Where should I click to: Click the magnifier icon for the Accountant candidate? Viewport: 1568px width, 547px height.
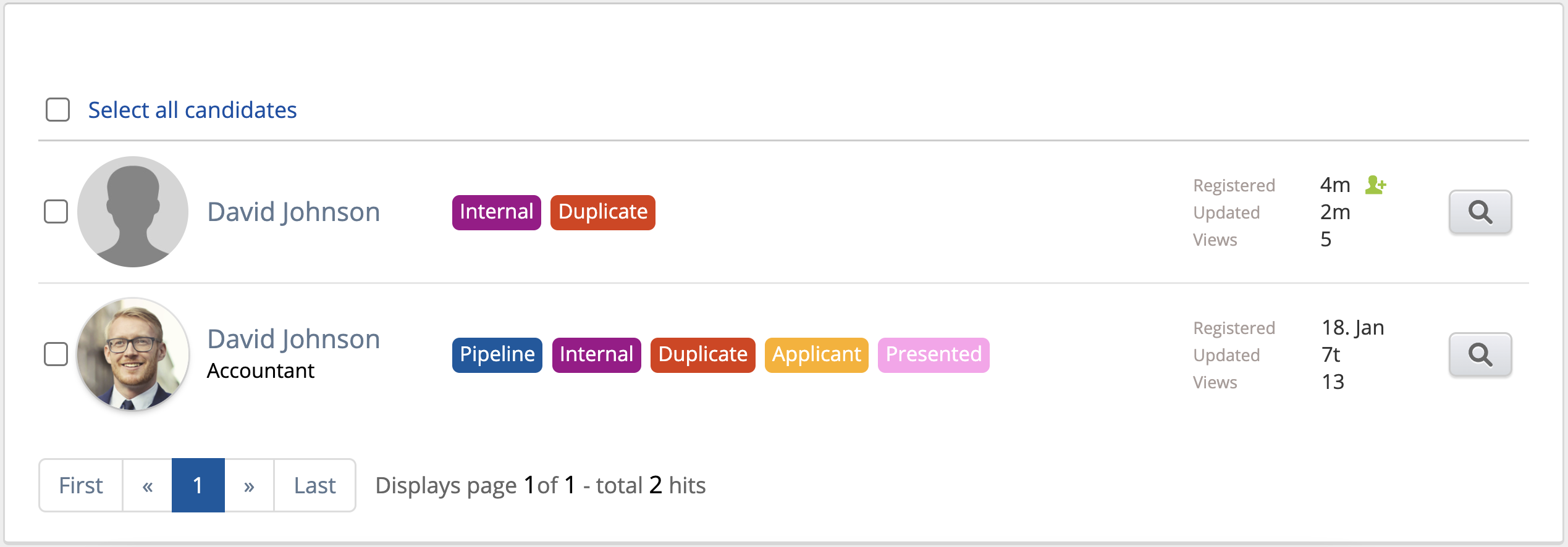[x=1480, y=354]
